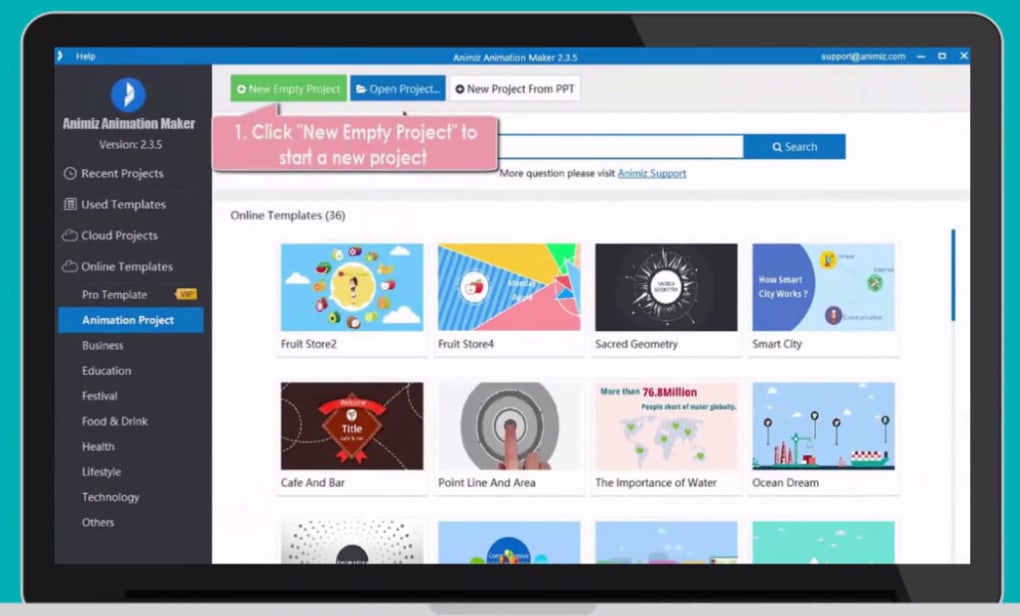Select the Business template category

click(103, 346)
